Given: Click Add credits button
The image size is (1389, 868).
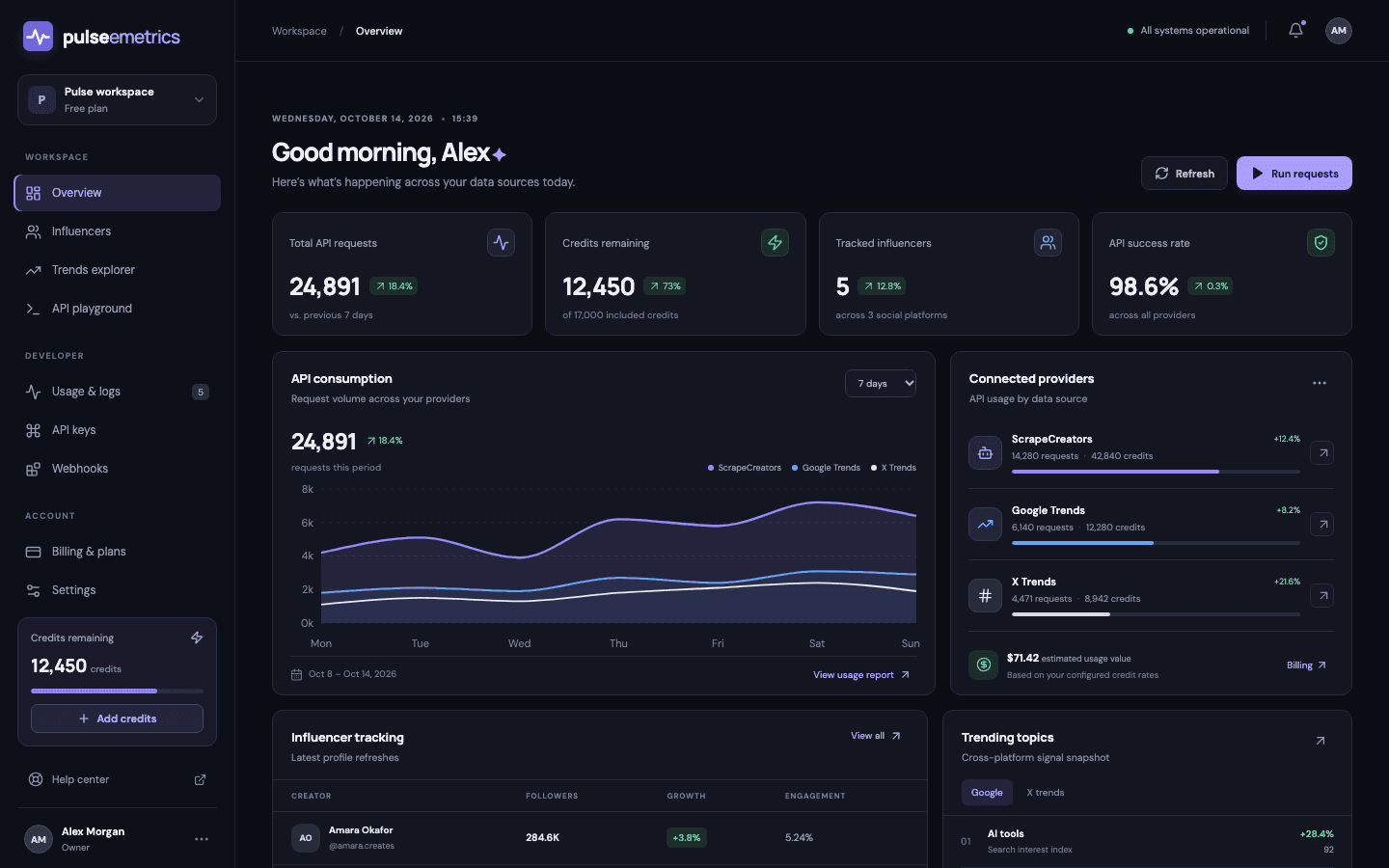Looking at the screenshot, I should [x=117, y=719].
